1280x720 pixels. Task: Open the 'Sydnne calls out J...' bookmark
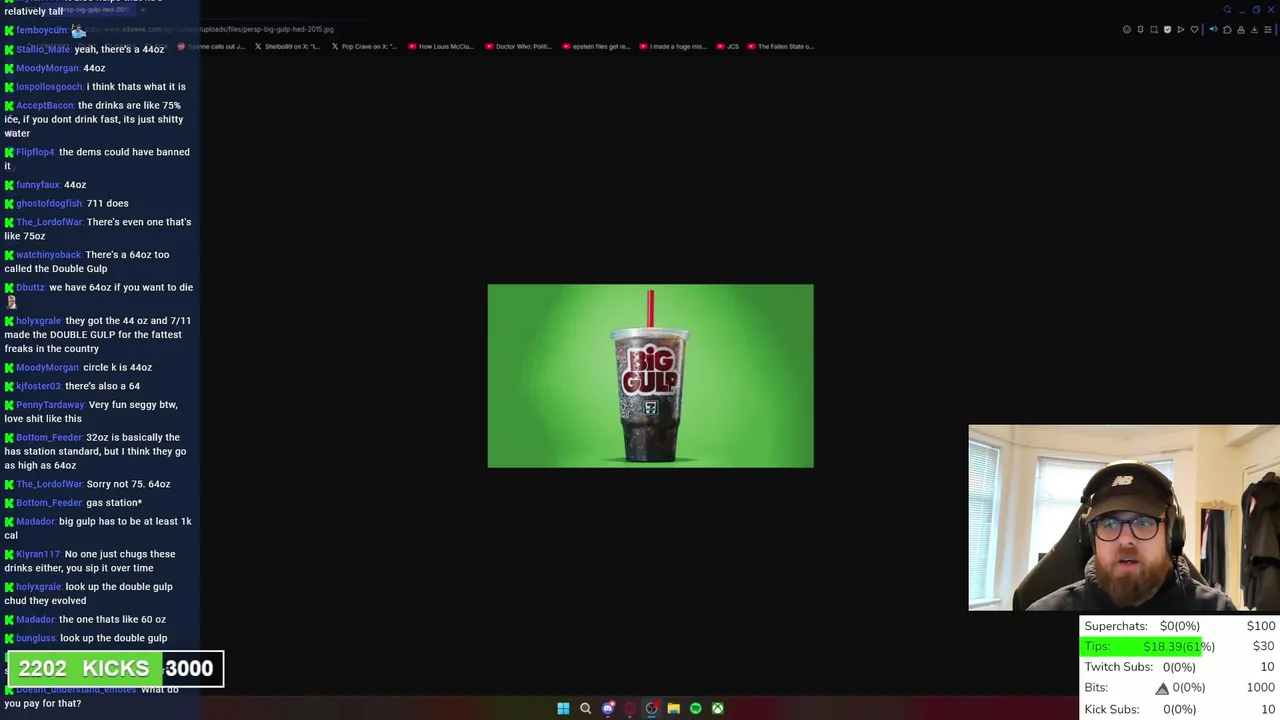(x=211, y=46)
